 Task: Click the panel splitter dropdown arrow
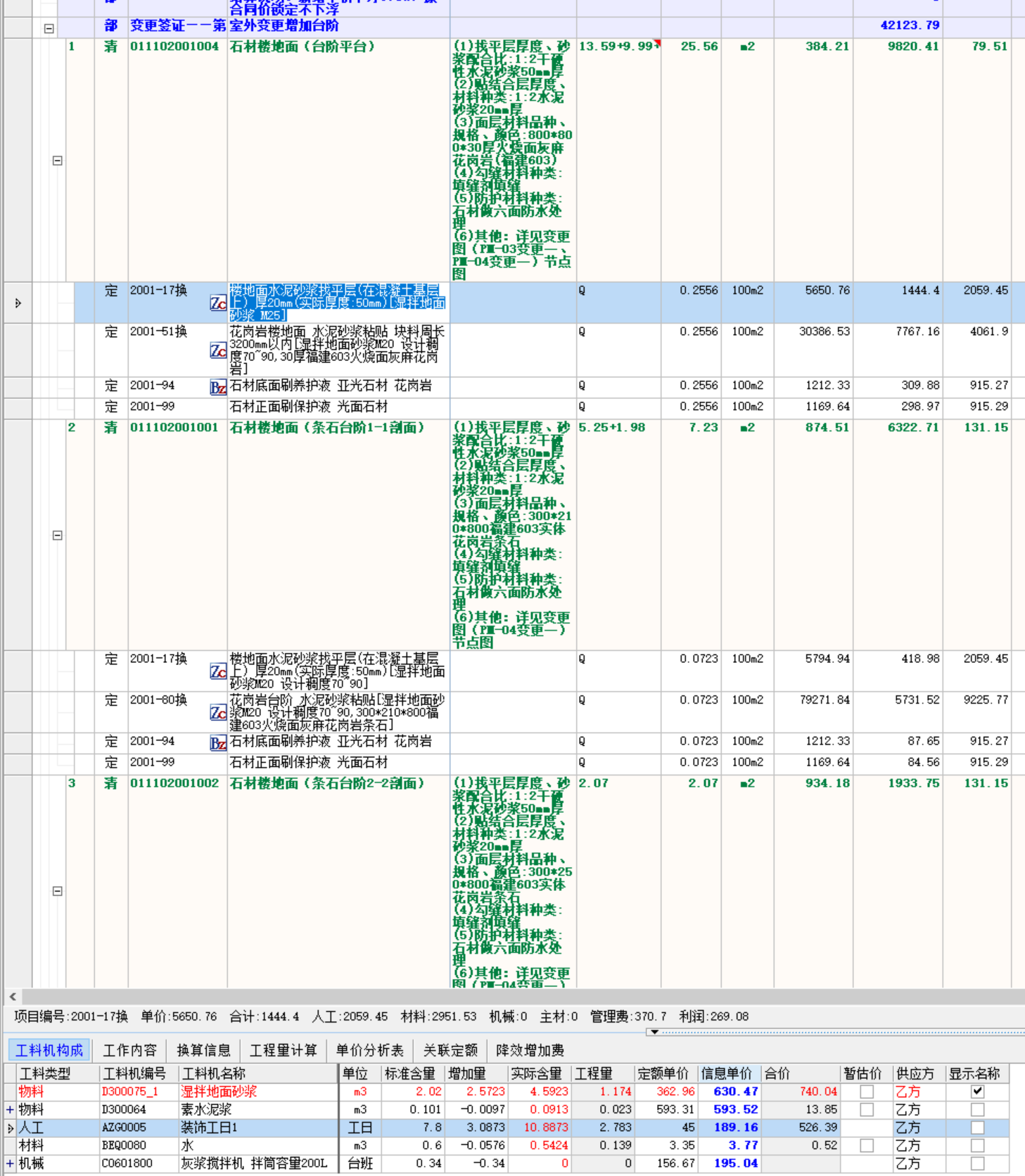coord(654,1032)
